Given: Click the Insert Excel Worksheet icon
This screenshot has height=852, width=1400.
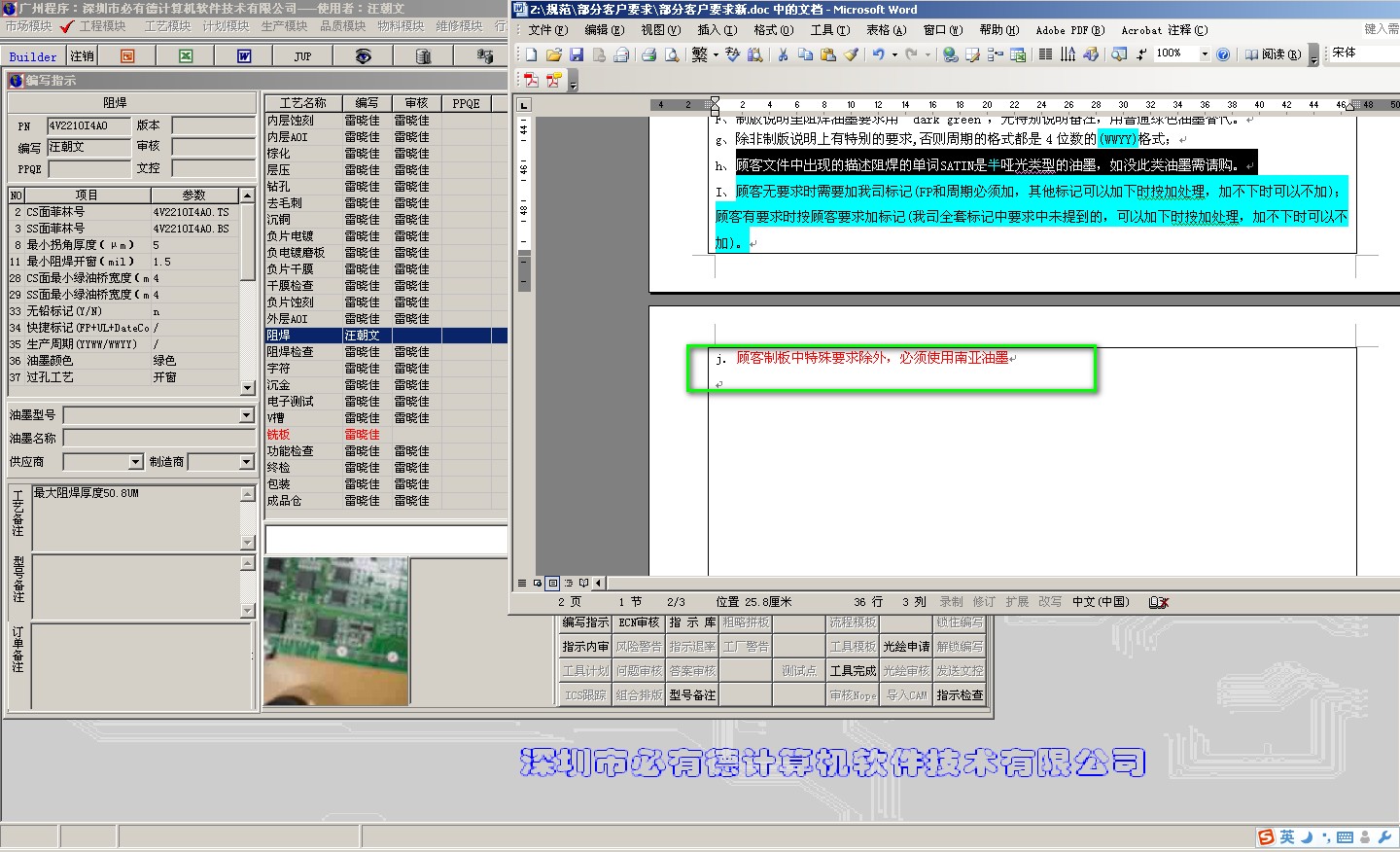Looking at the screenshot, I should pyautogui.click(x=1018, y=54).
